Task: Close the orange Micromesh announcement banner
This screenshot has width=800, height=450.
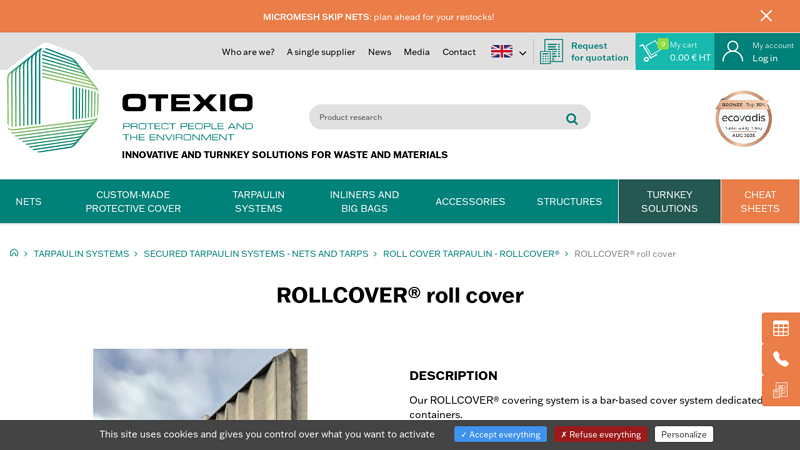Action: [766, 16]
